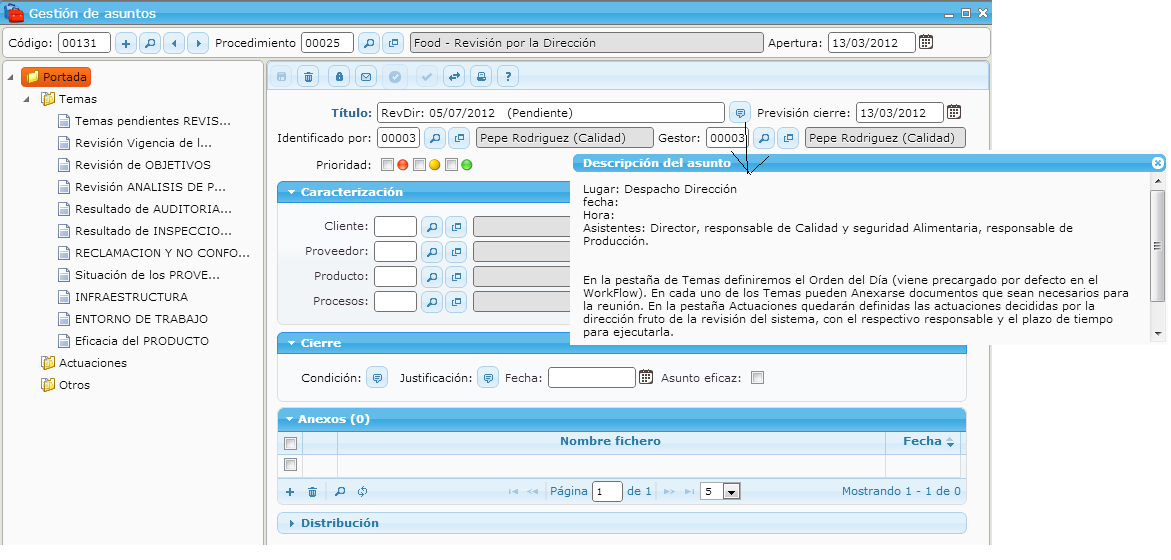Toggle select-all checkbox in Anexos header
This screenshot has width=1171, height=560.
click(291, 443)
